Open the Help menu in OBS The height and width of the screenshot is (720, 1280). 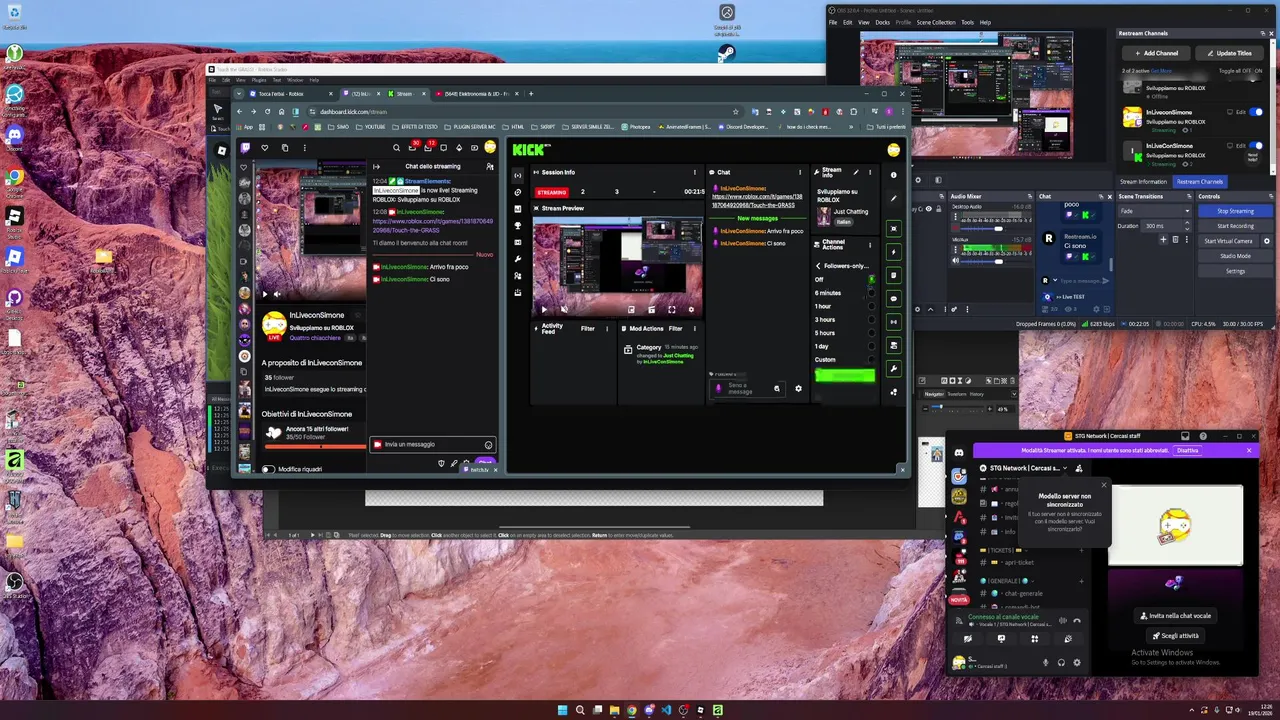click(x=985, y=22)
